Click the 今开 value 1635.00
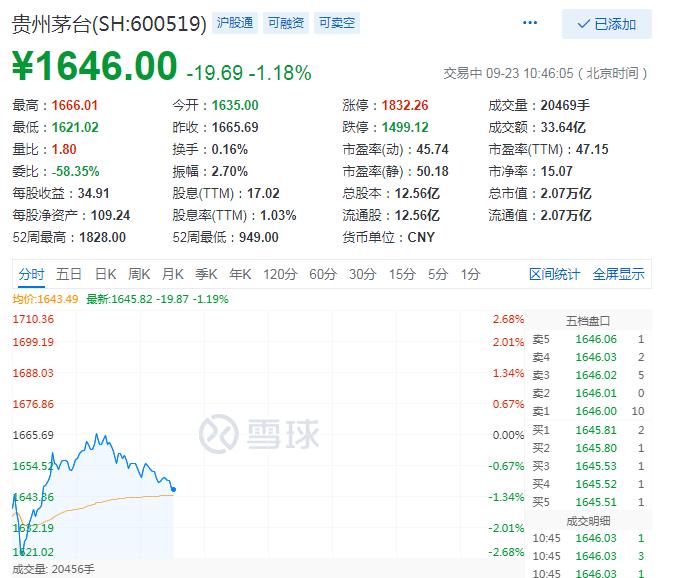 [235, 105]
